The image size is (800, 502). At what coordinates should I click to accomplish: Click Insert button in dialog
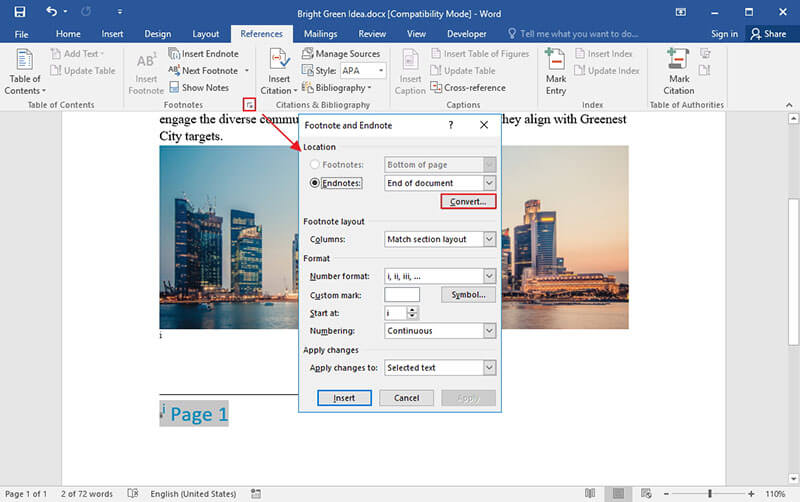coord(344,398)
